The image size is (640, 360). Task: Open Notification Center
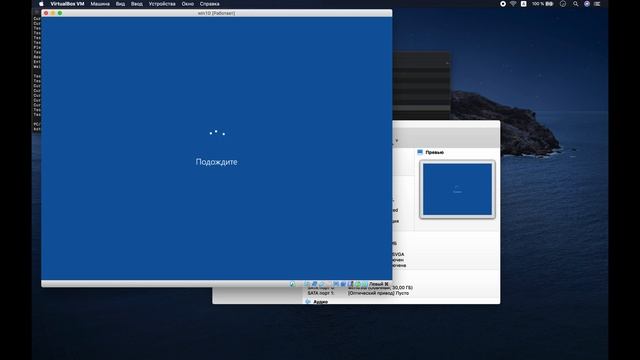click(597, 4)
